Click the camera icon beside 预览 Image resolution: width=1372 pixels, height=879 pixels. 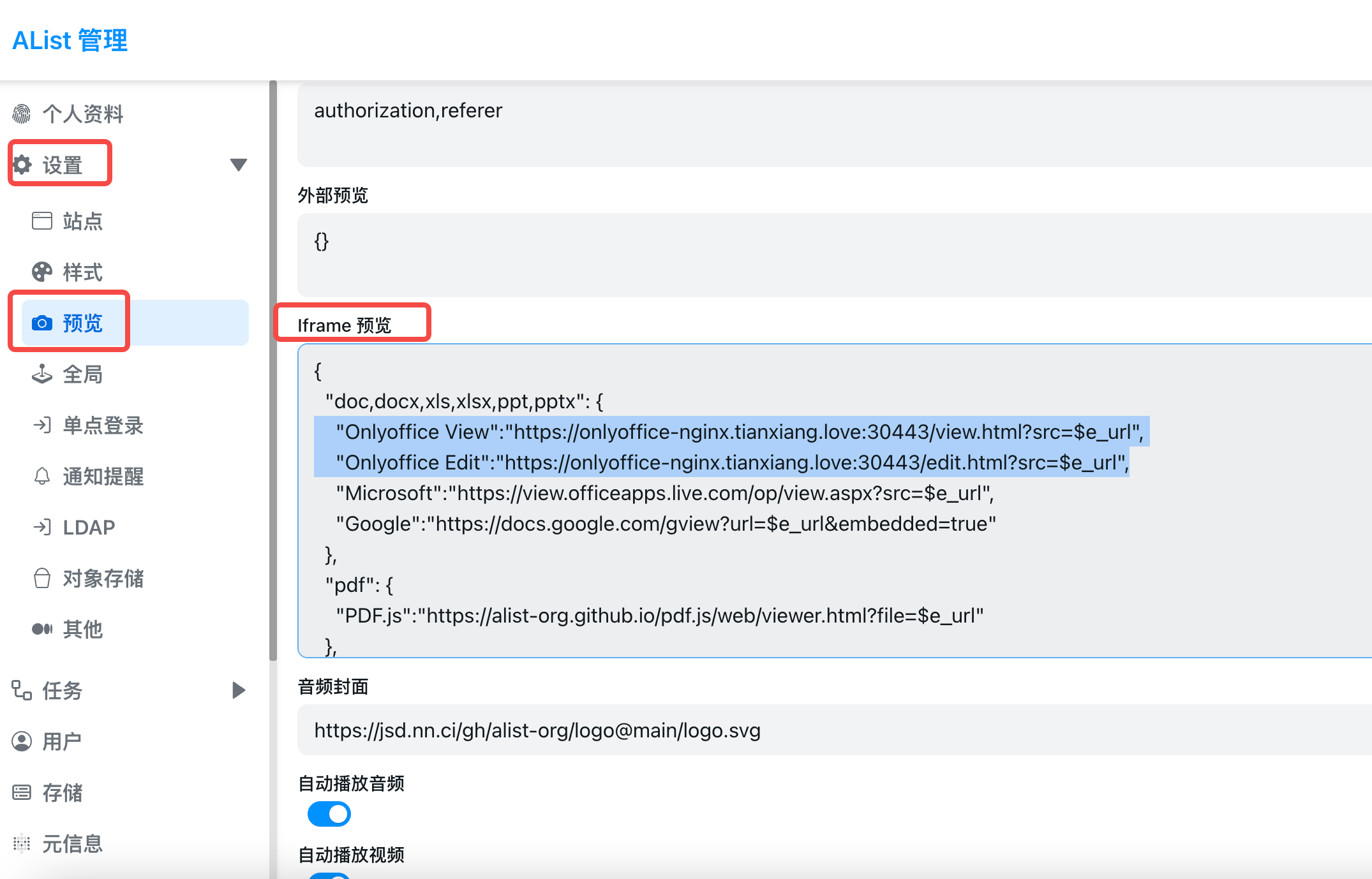[x=42, y=323]
